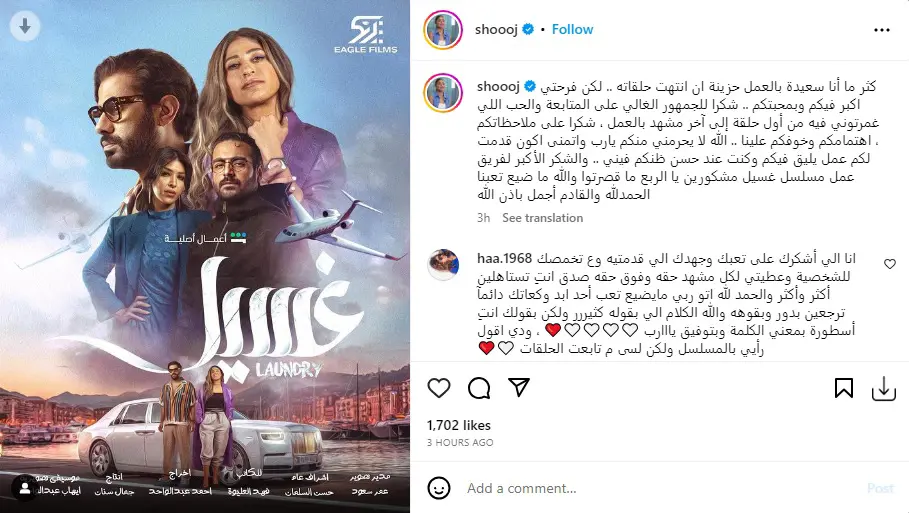View shoooj story via header avatar

443,30
